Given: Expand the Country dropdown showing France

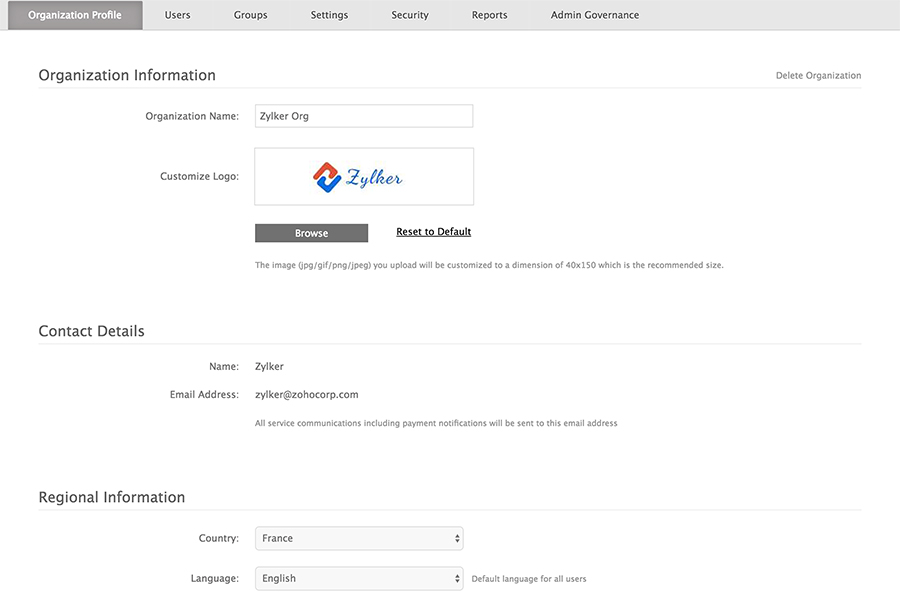Looking at the screenshot, I should coord(359,538).
